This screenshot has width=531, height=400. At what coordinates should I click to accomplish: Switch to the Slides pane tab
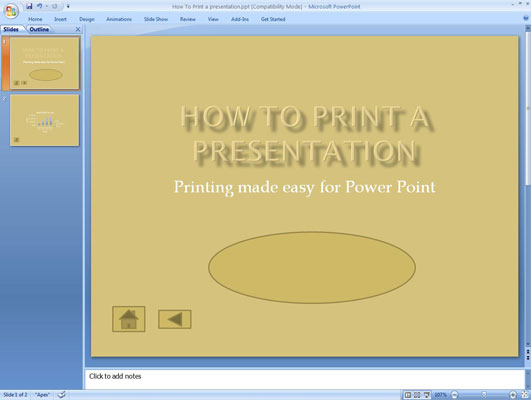pyautogui.click(x=11, y=29)
